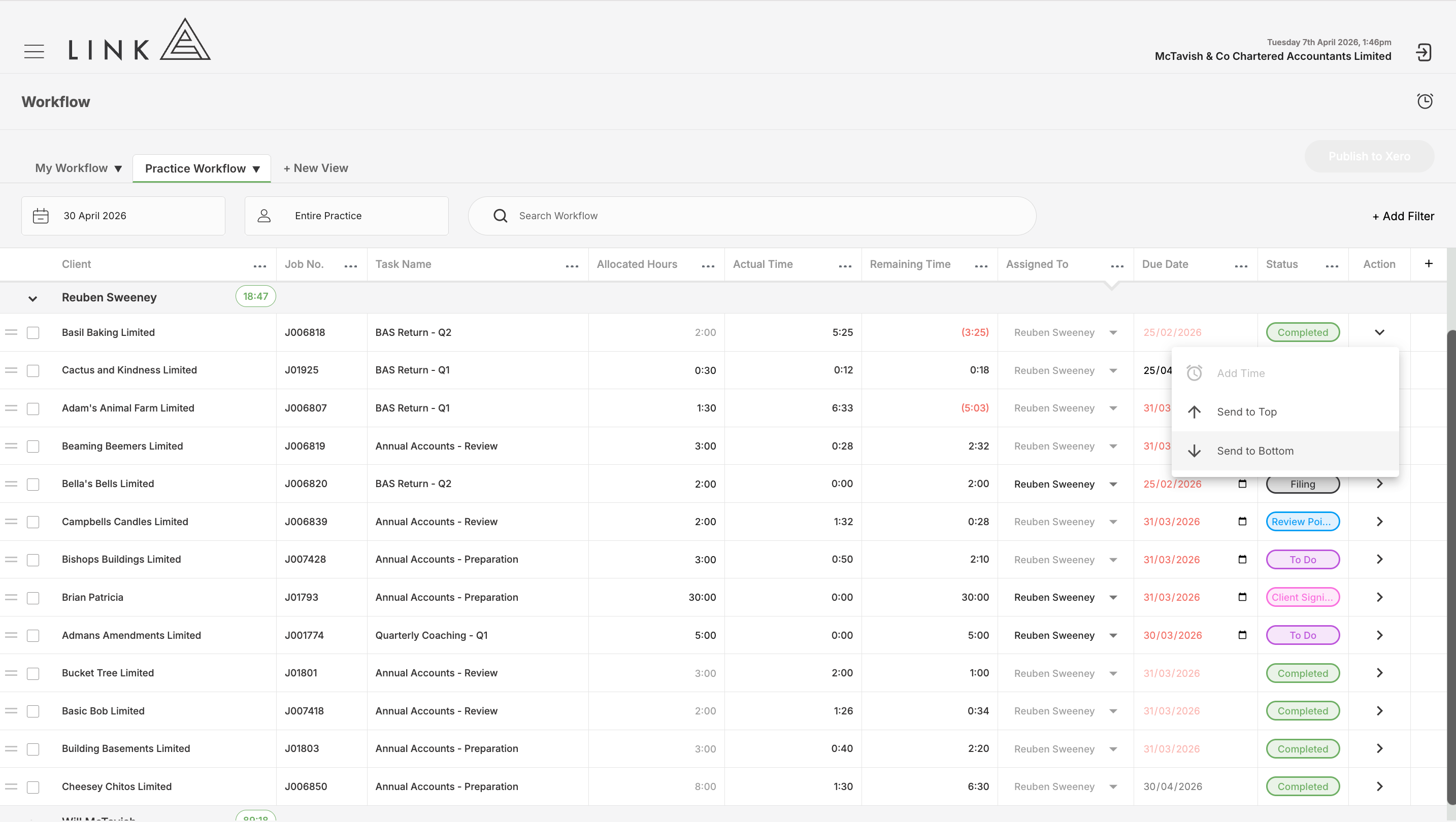Click Review Poi... status for Campbells Candles

(x=1302, y=522)
